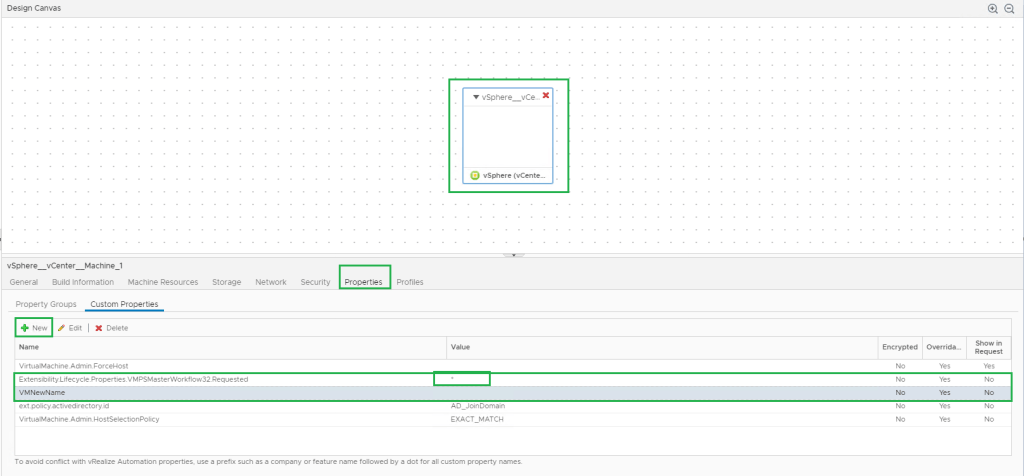
Task: Click the green plus New icon
Action: [24, 328]
